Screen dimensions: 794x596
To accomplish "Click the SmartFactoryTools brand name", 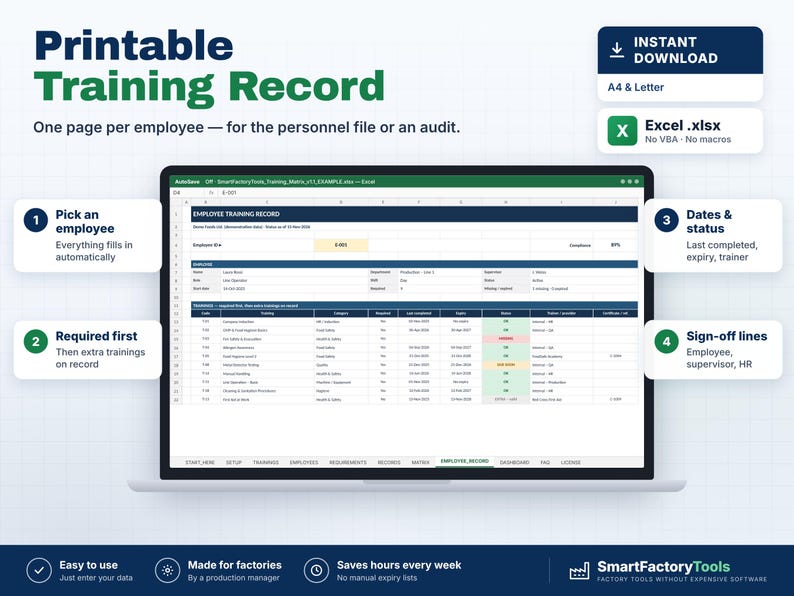I will pos(663,567).
